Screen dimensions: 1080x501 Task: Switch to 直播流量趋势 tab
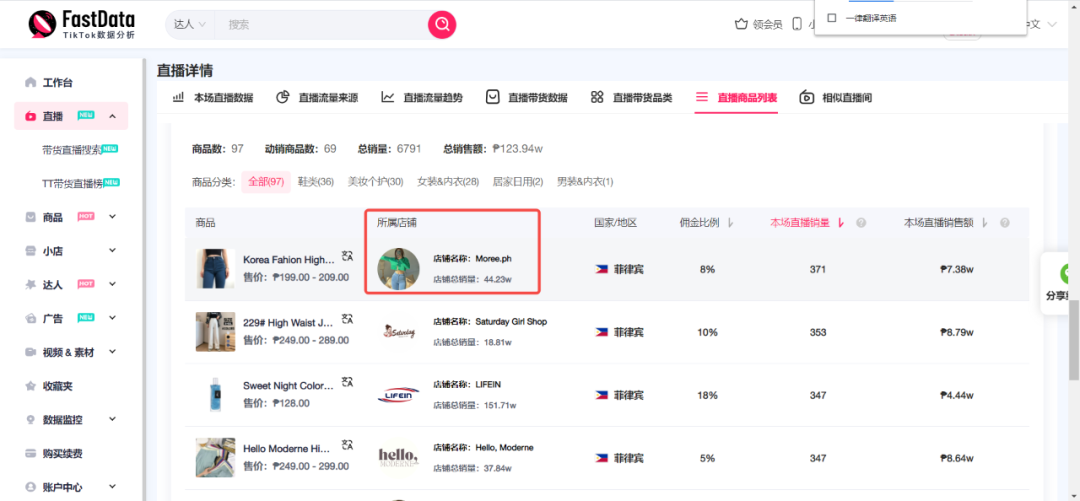422,97
